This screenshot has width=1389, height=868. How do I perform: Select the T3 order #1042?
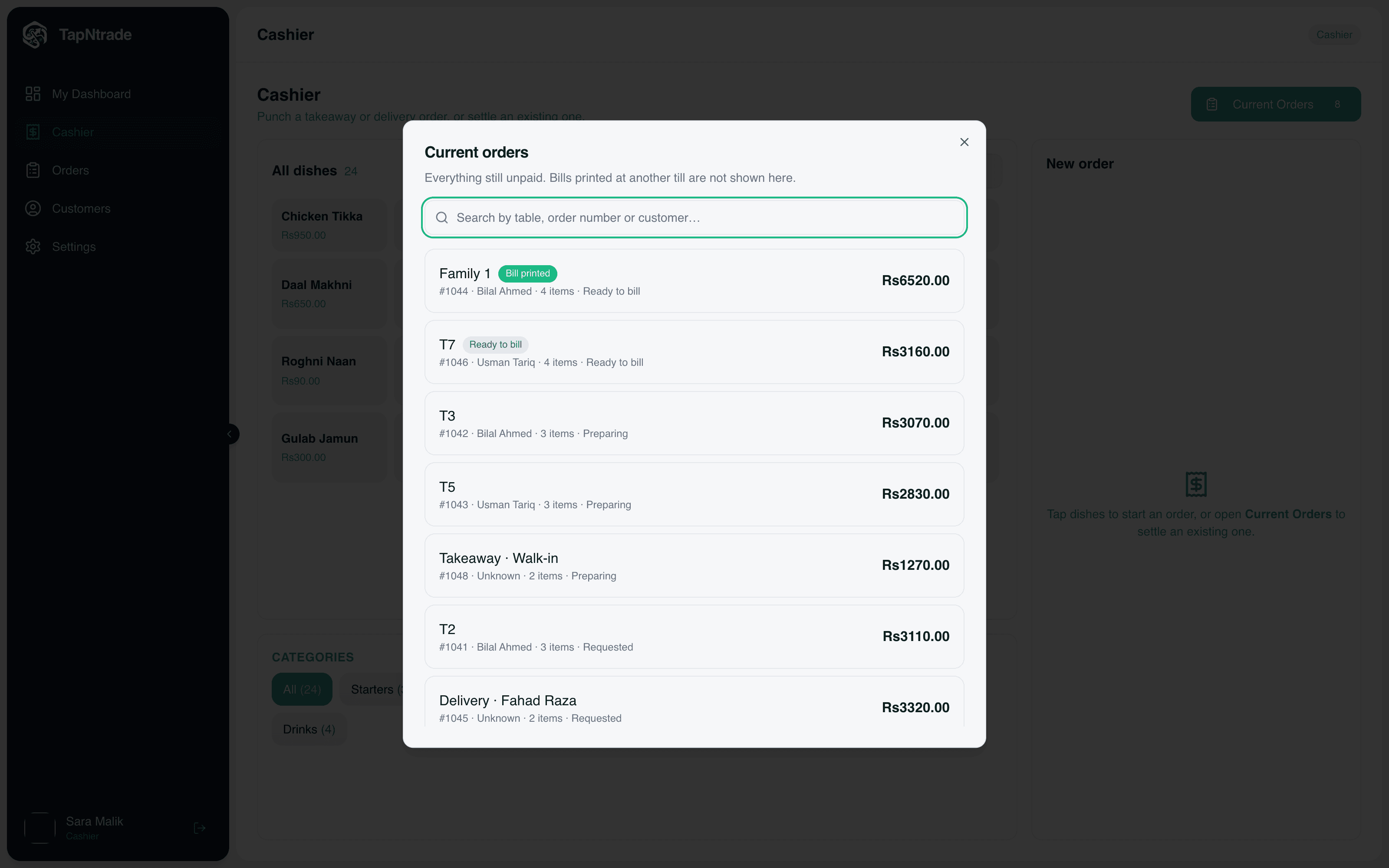[x=694, y=423]
